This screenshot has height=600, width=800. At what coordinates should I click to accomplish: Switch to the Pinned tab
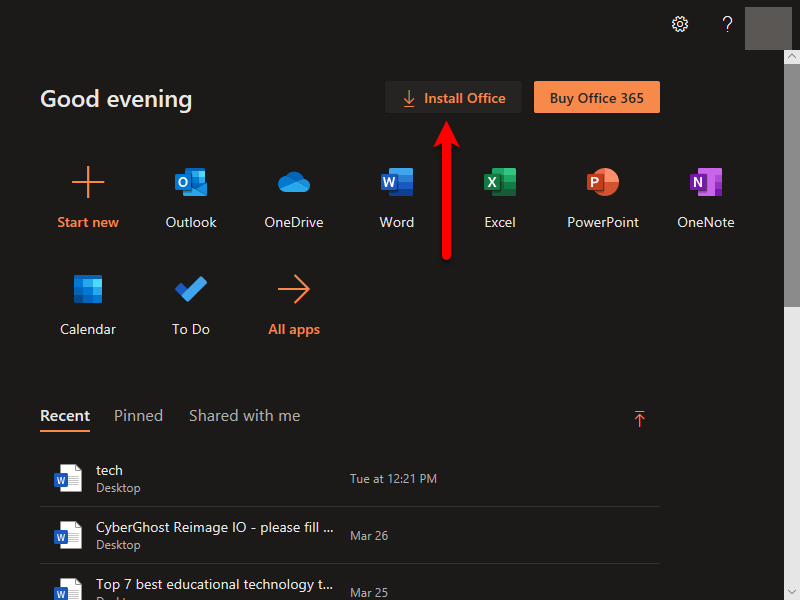pos(138,416)
